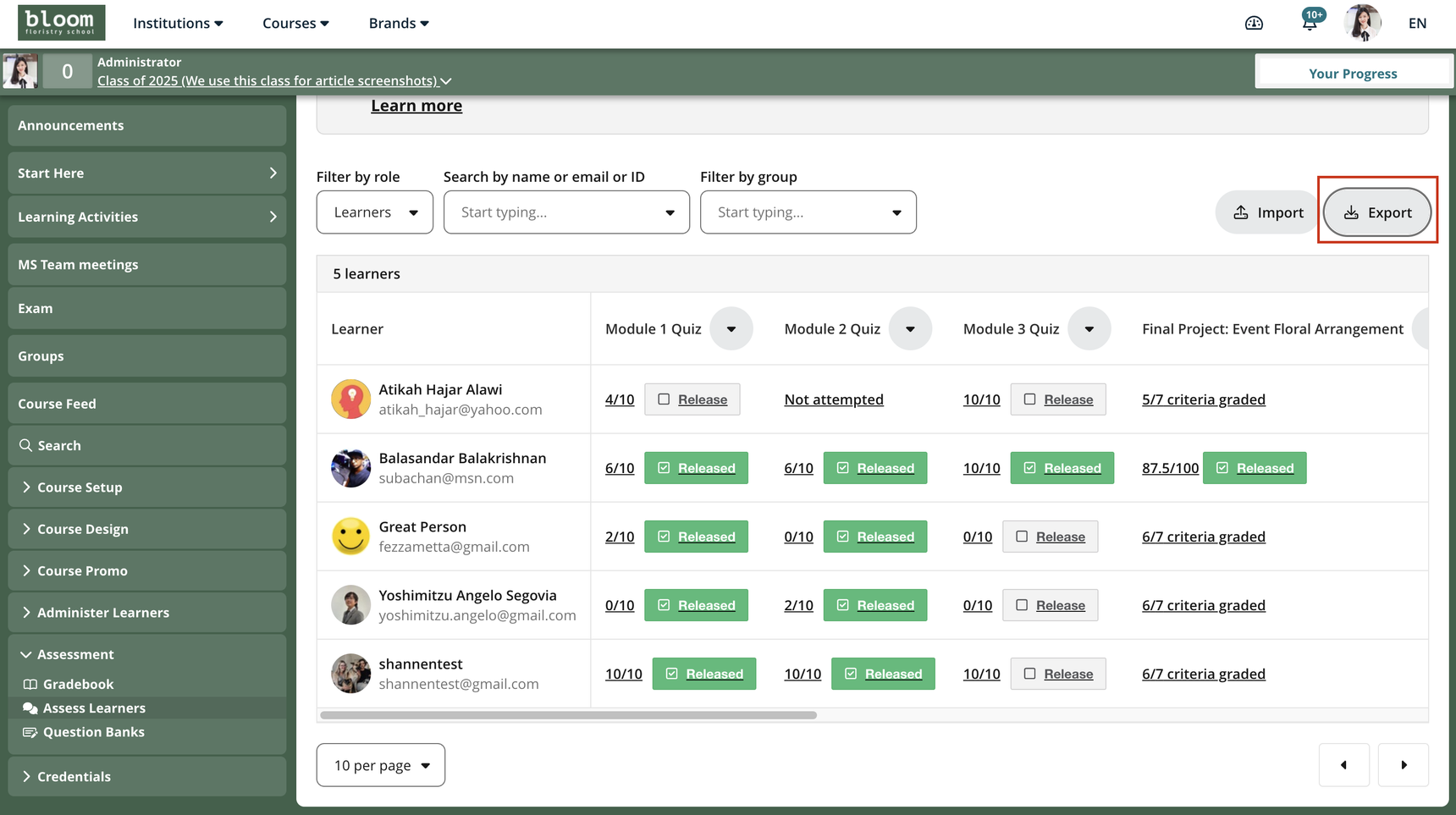Uncheck Released for Balasandar's Final Project
This screenshot has height=815, width=1456.
[1223, 468]
